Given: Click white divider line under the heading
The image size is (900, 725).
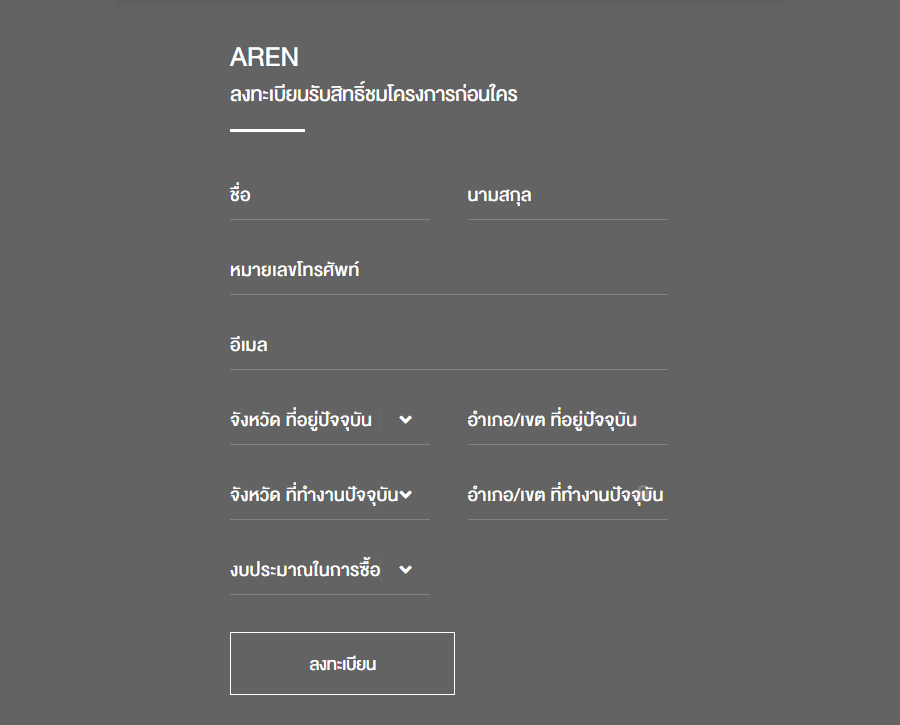Looking at the screenshot, I should pyautogui.click(x=267, y=130).
